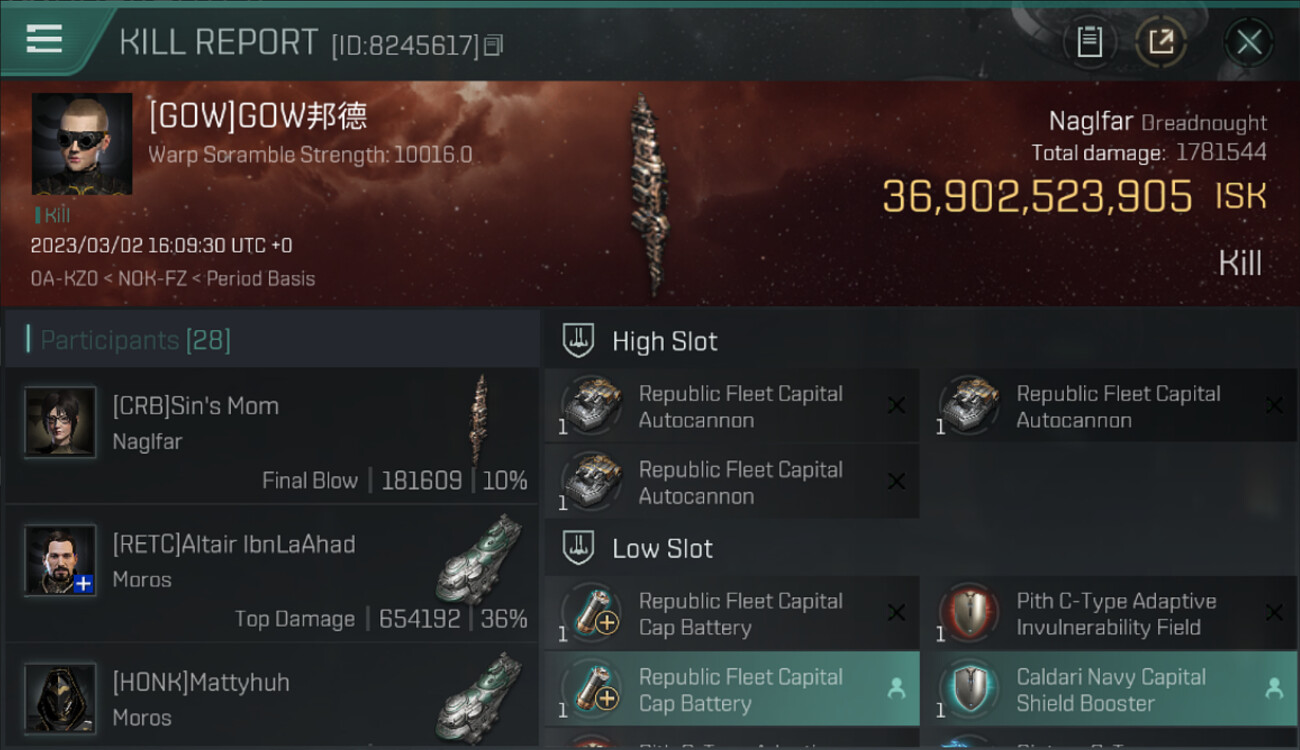
Task: Select the Participants [28] tab
Action: [x=135, y=340]
